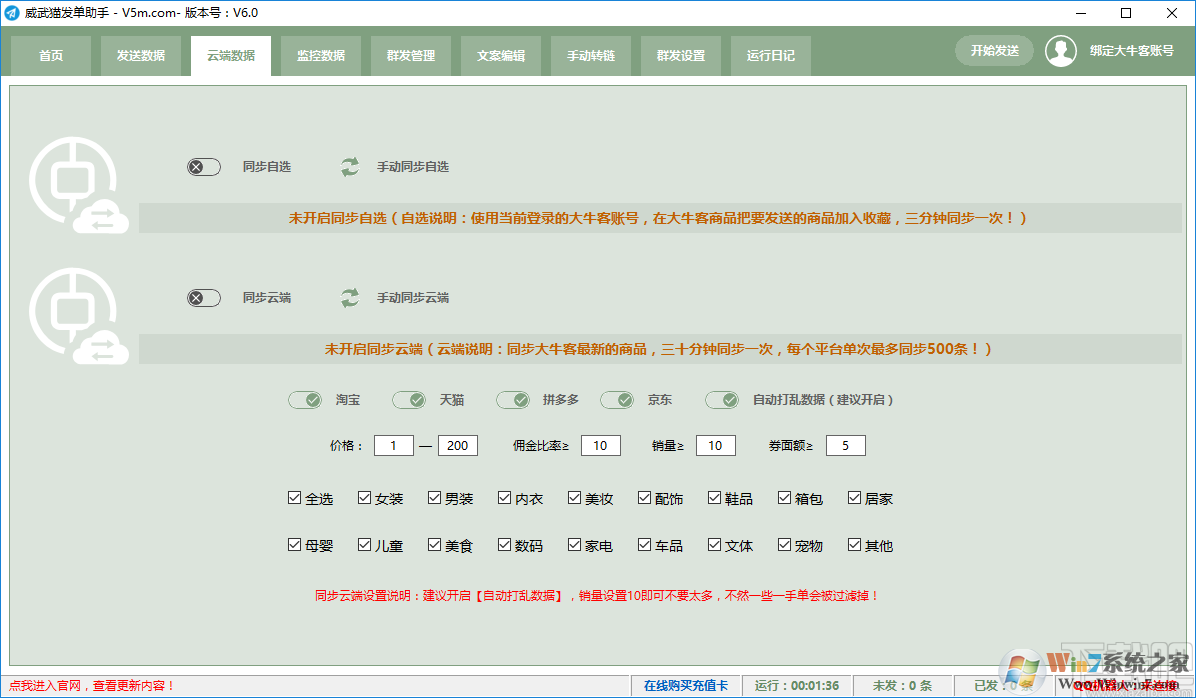Viewport: 1196px width, 698px height.
Task: Click the refresh icon next to 手动同步云端
Action: click(348, 297)
